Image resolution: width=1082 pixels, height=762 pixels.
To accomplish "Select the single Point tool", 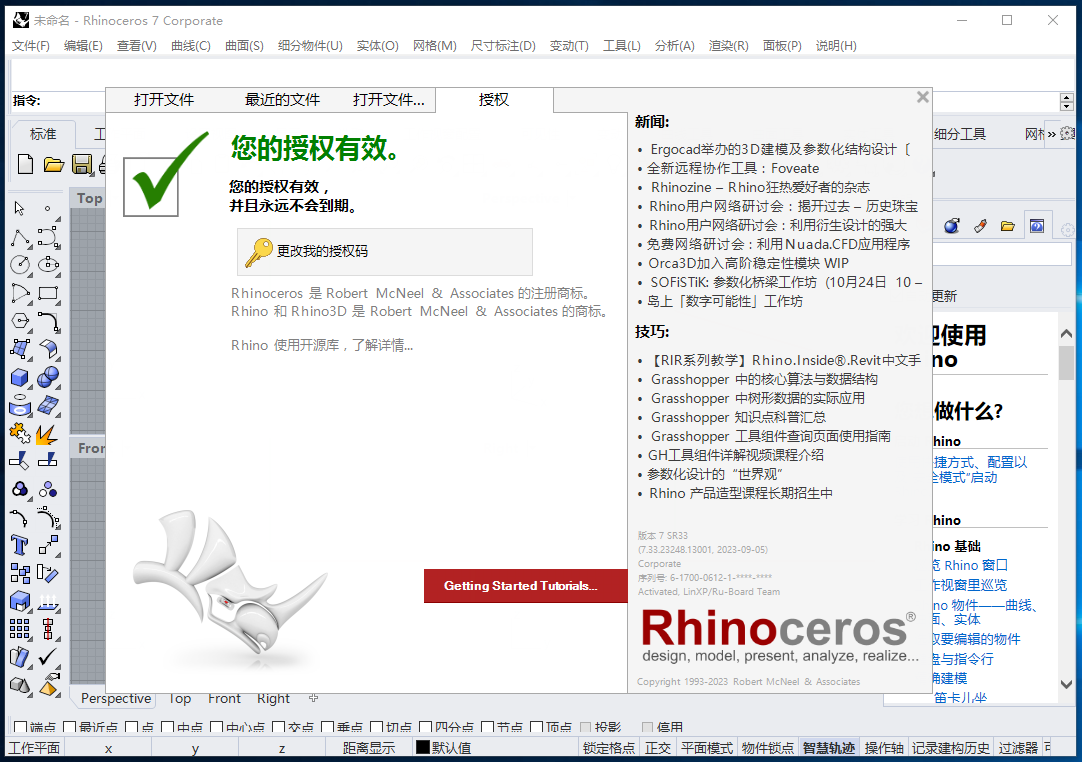I will [48, 208].
